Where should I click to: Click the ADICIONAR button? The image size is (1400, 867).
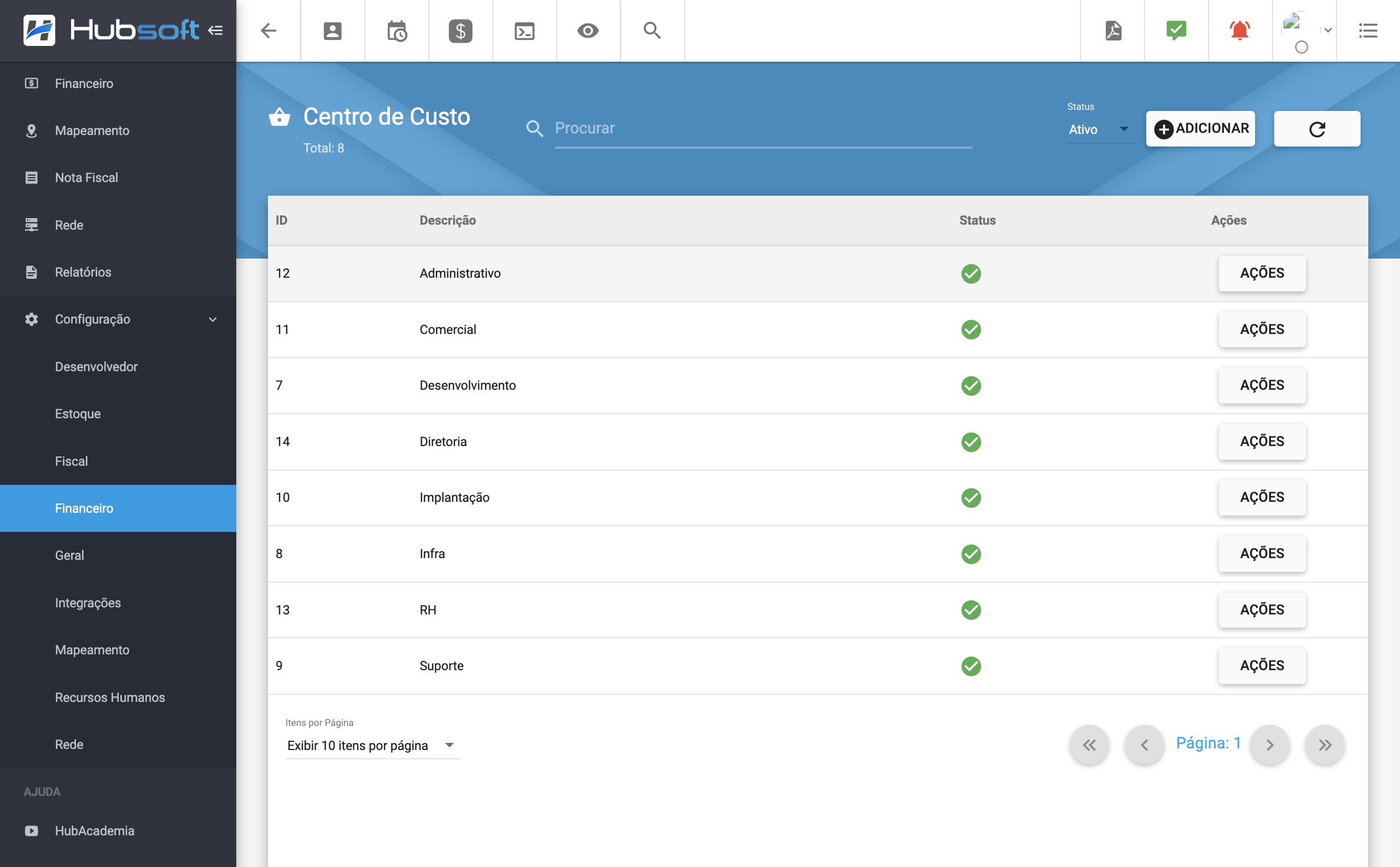[1200, 128]
